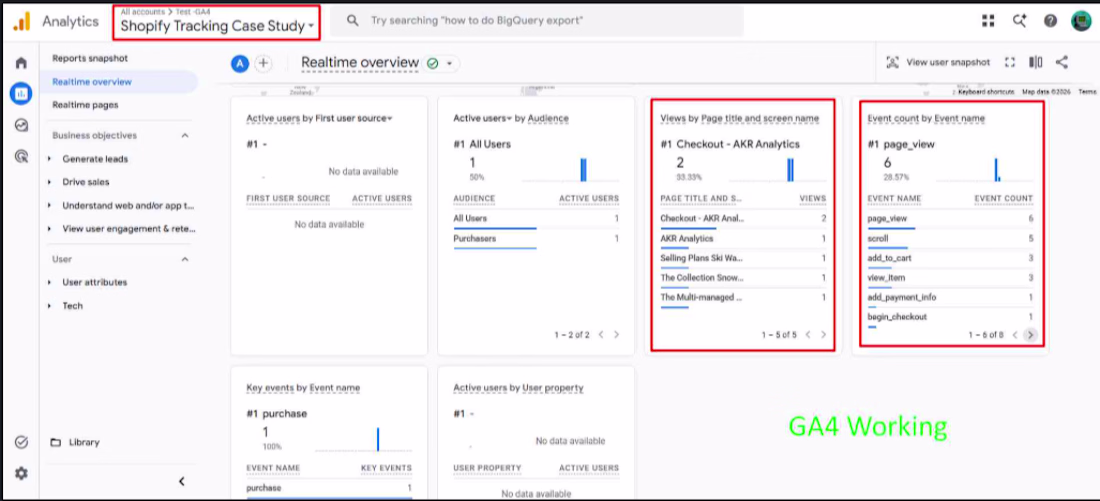This screenshot has width=1100, height=501.
Task: Click the AKR Analytics page title row
Action: (743, 239)
